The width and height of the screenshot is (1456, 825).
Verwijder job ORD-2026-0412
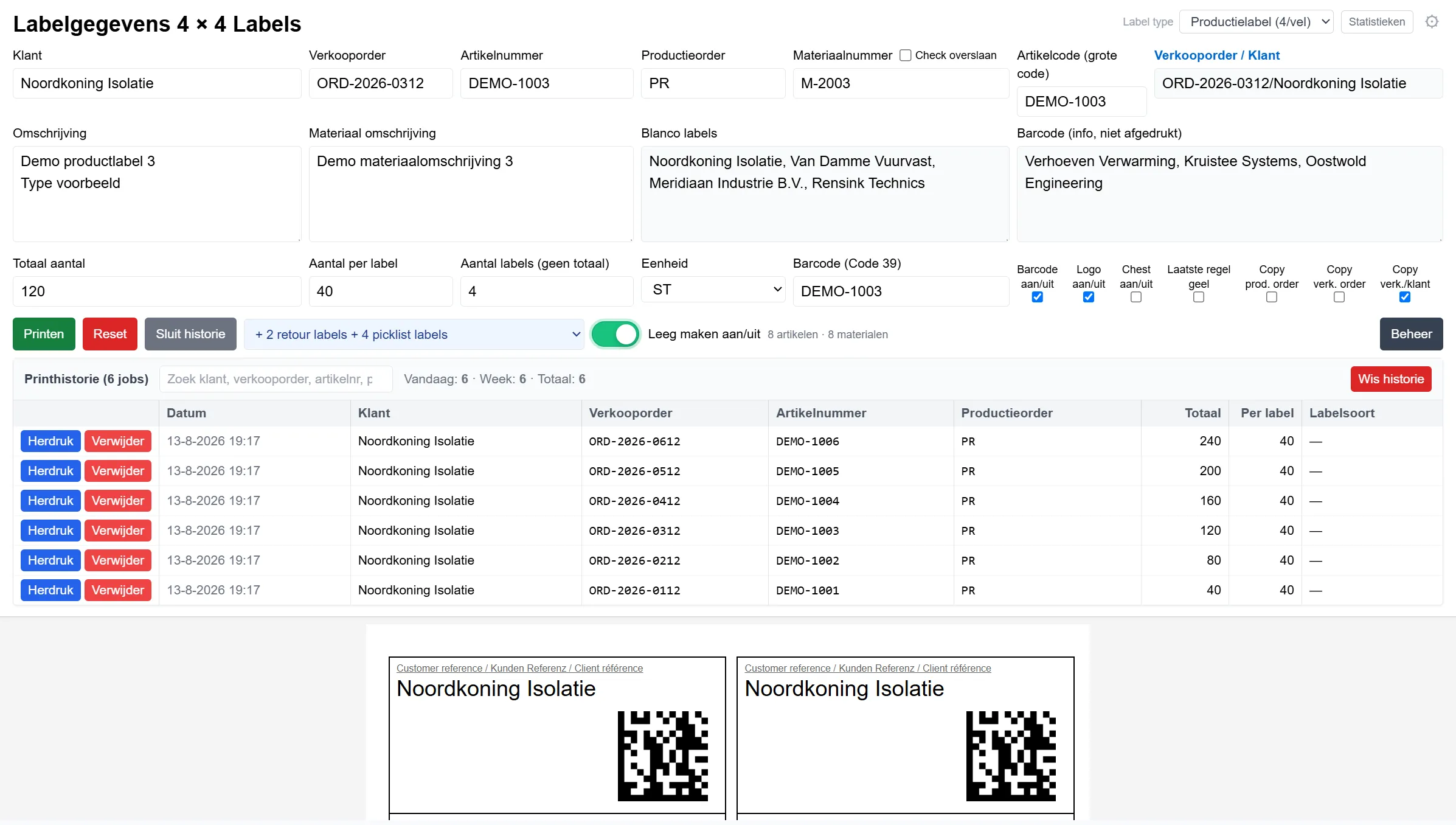click(x=118, y=501)
